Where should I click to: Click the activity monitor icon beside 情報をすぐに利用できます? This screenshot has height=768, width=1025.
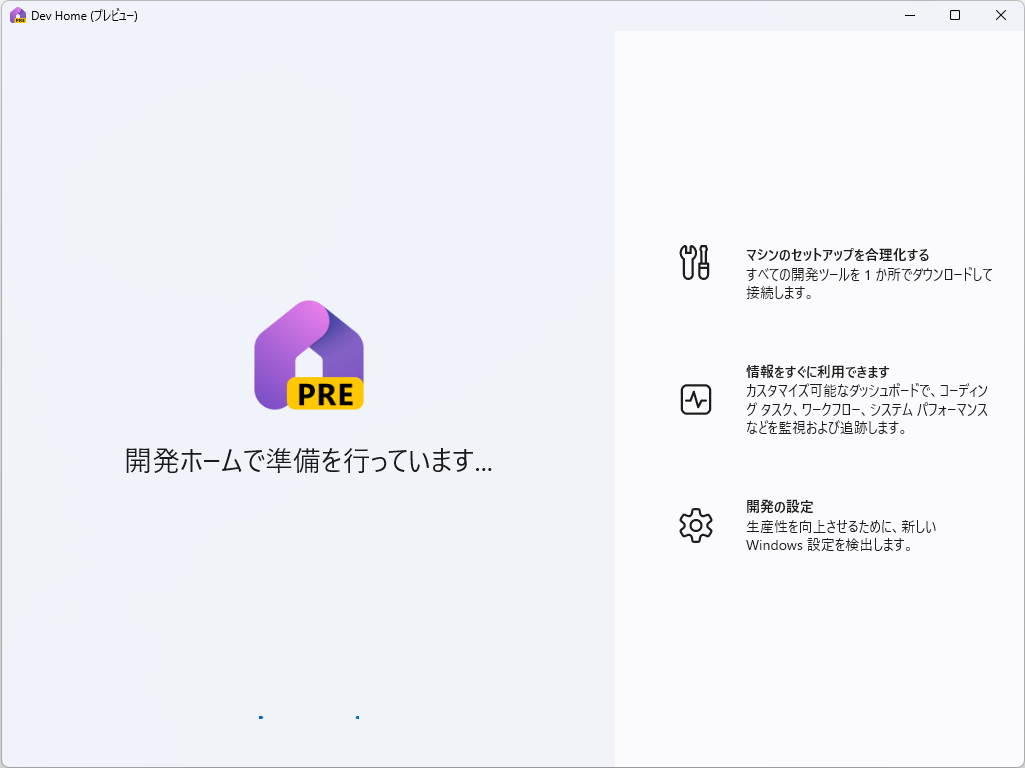coord(695,399)
